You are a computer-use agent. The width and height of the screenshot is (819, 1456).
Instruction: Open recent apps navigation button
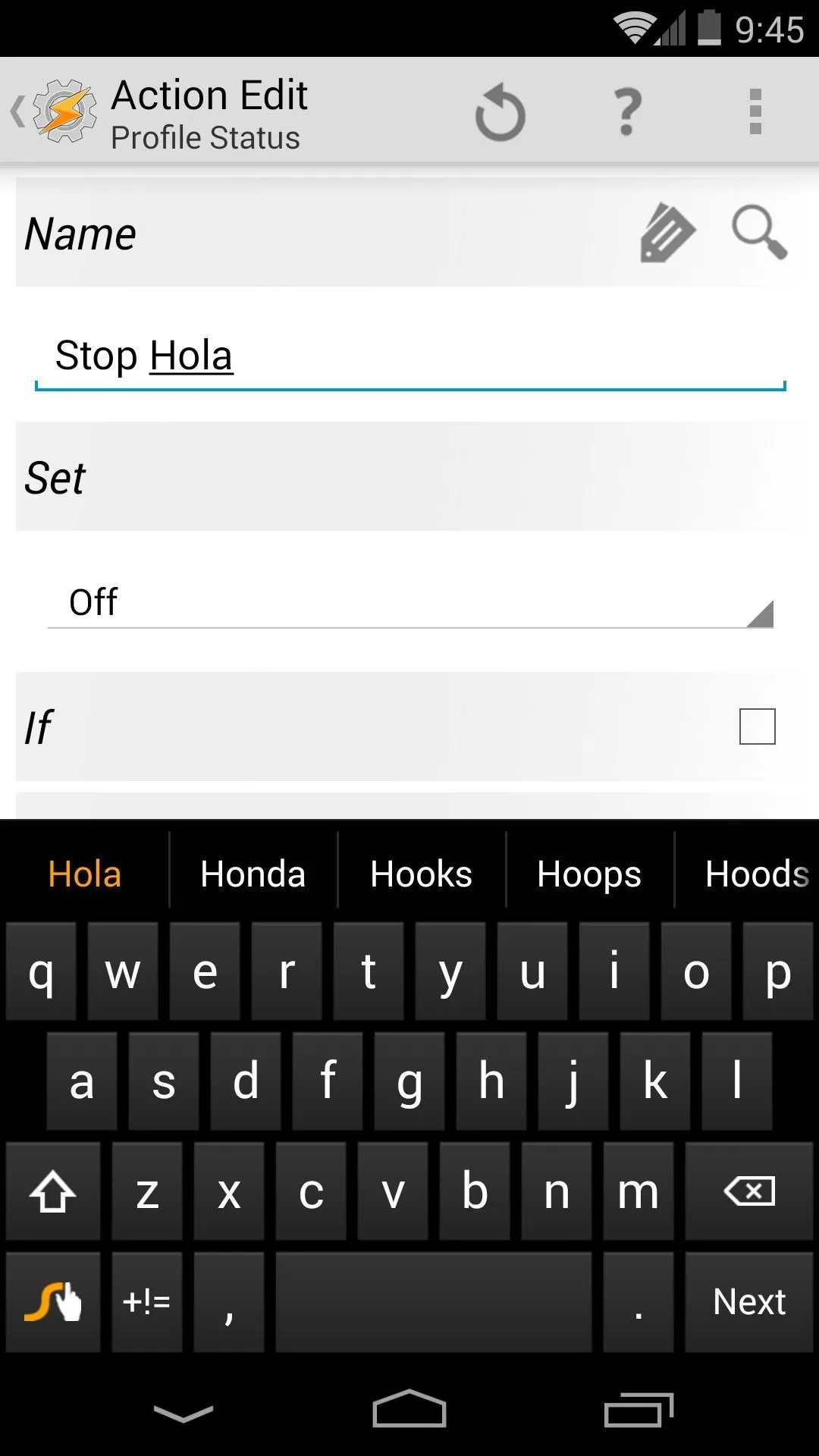(x=639, y=1410)
